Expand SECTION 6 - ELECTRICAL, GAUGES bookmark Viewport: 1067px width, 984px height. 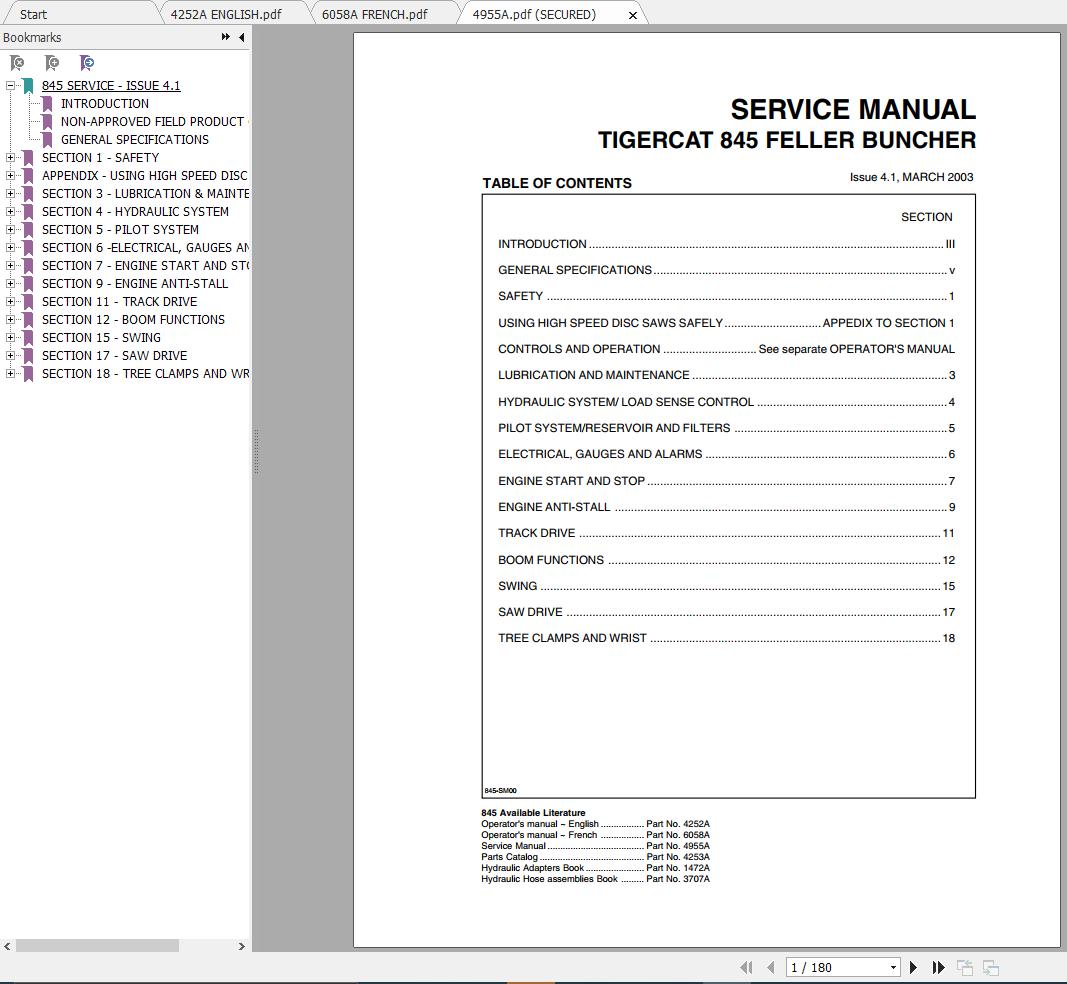click(10, 248)
